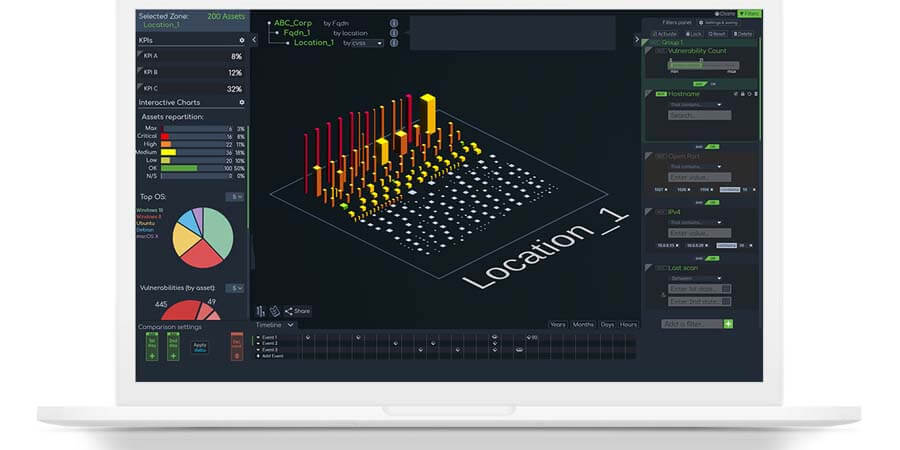Toggle the IPv4 filter switch
Viewport: 900px width, 450px height.
661,212
